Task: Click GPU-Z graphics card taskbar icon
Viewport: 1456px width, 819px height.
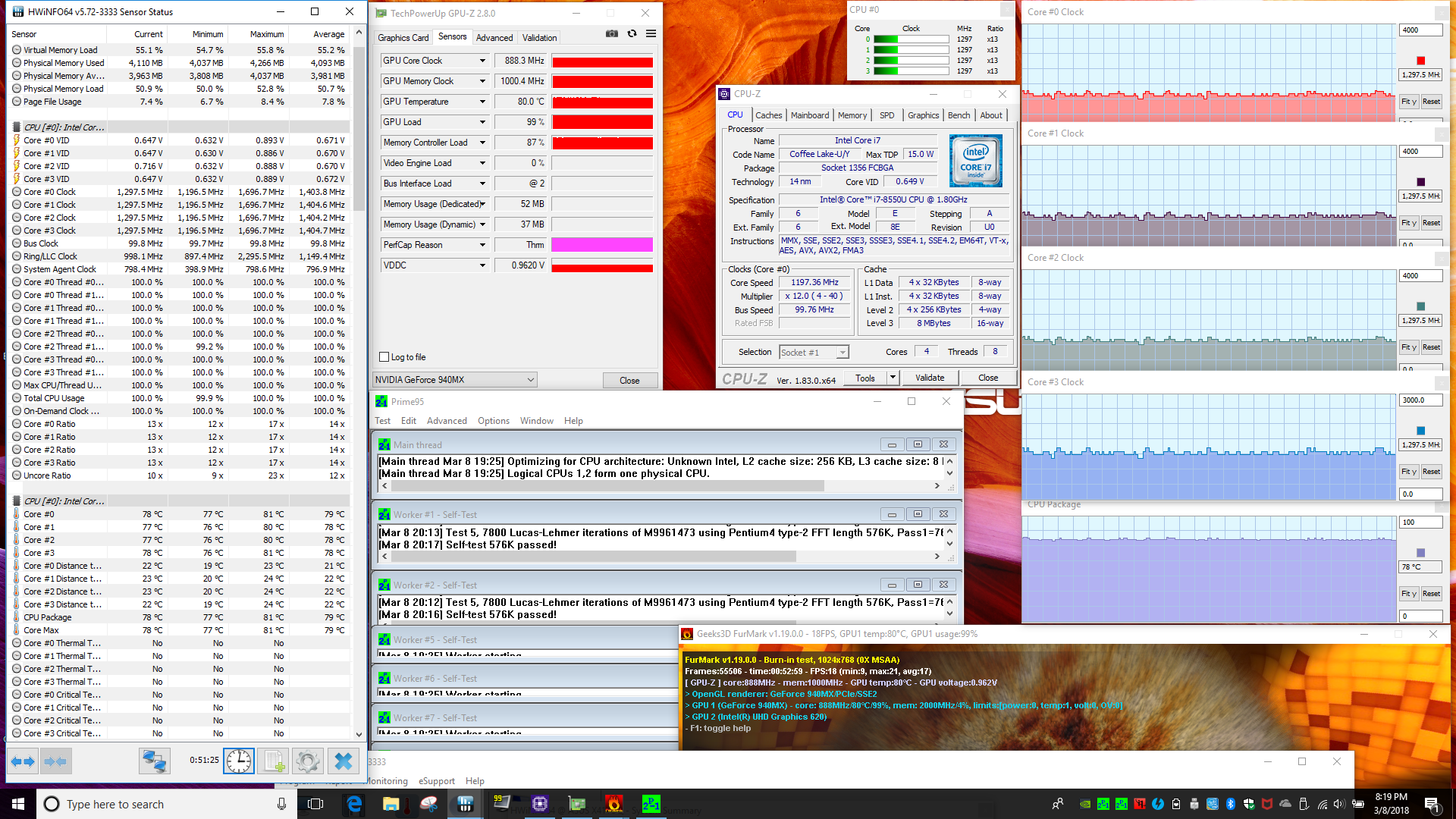Action: coord(577,804)
